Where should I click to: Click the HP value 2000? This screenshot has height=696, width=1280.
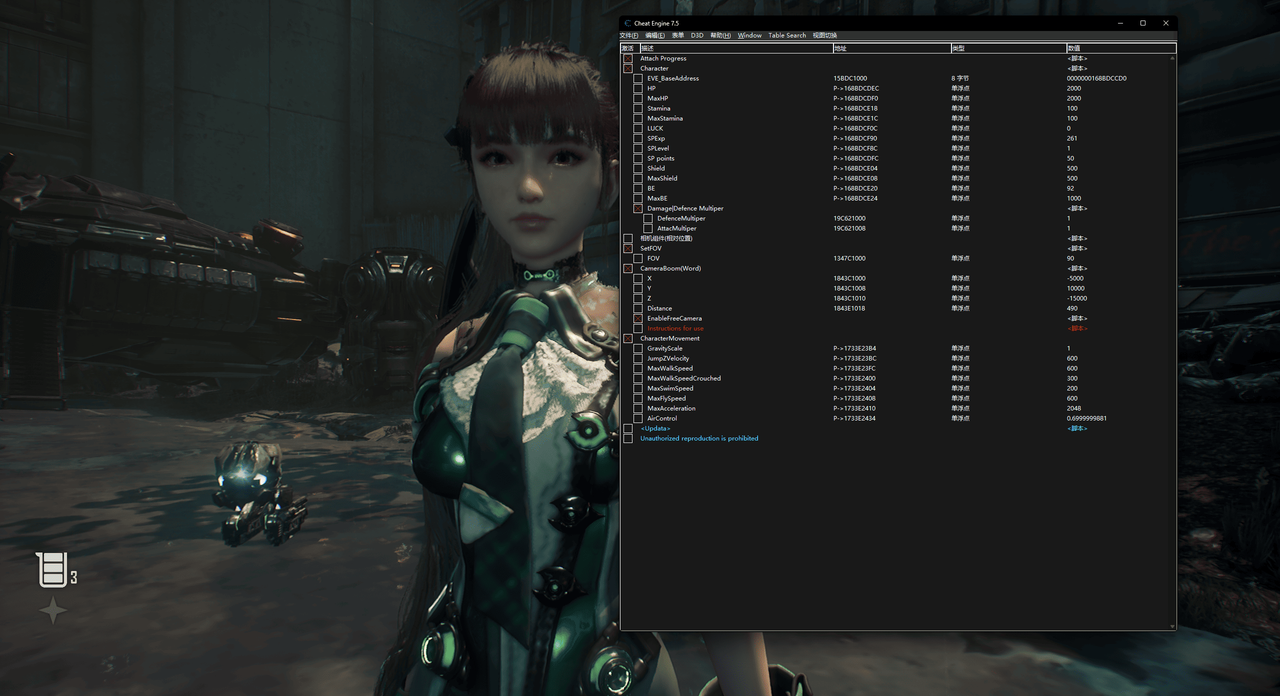1074,88
